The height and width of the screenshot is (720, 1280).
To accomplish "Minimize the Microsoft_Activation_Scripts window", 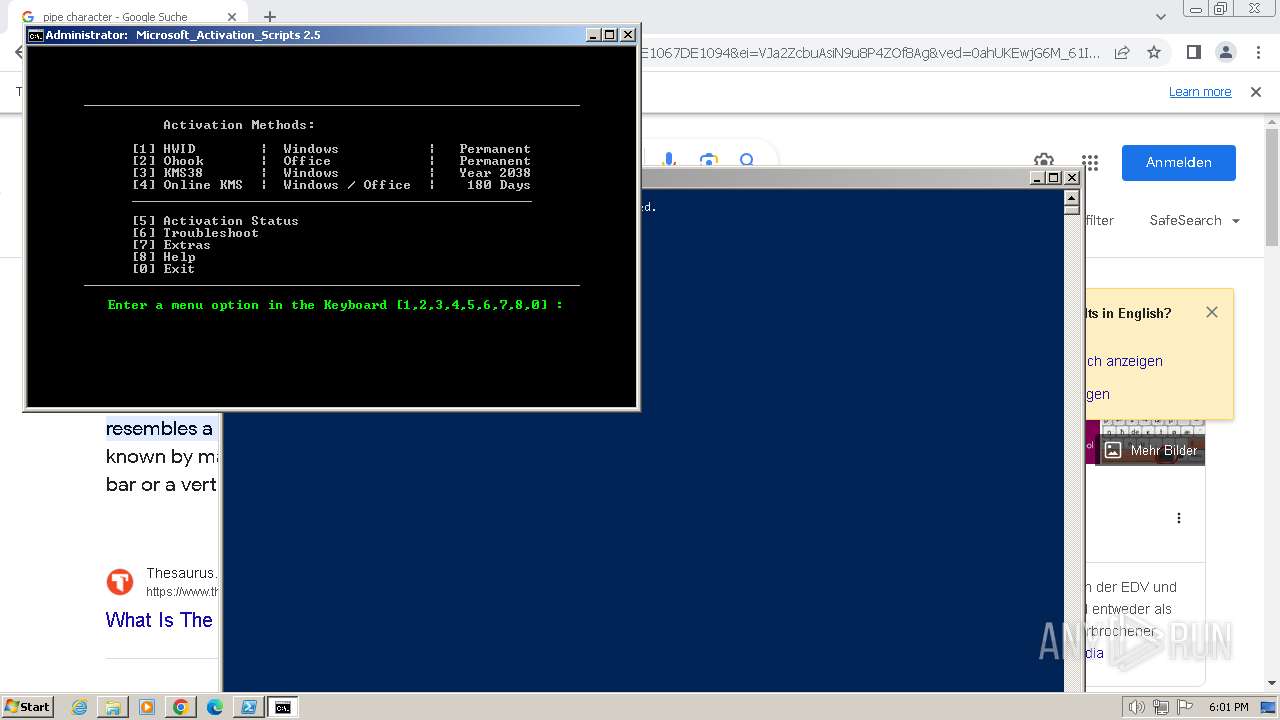I will point(594,35).
